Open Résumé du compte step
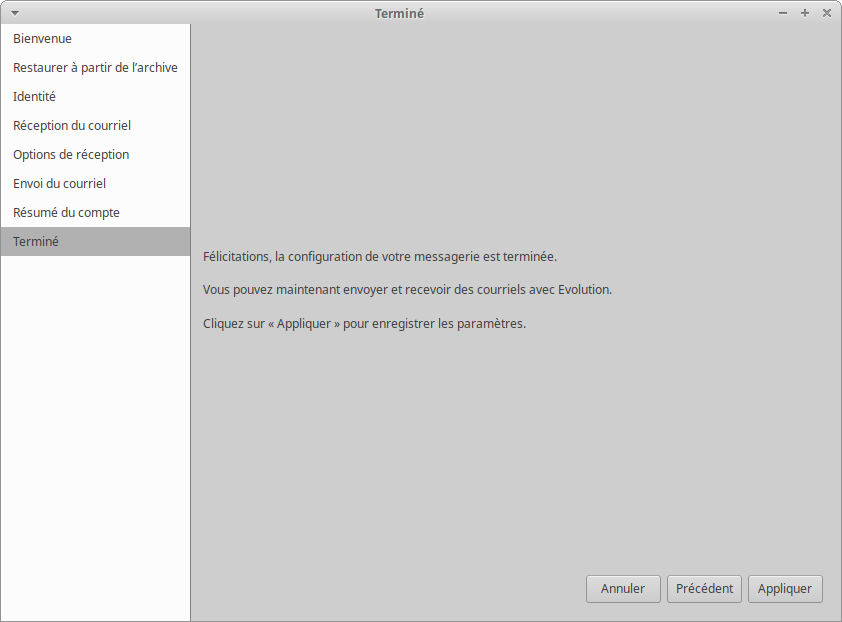This screenshot has height=622, width=842. click(x=66, y=213)
